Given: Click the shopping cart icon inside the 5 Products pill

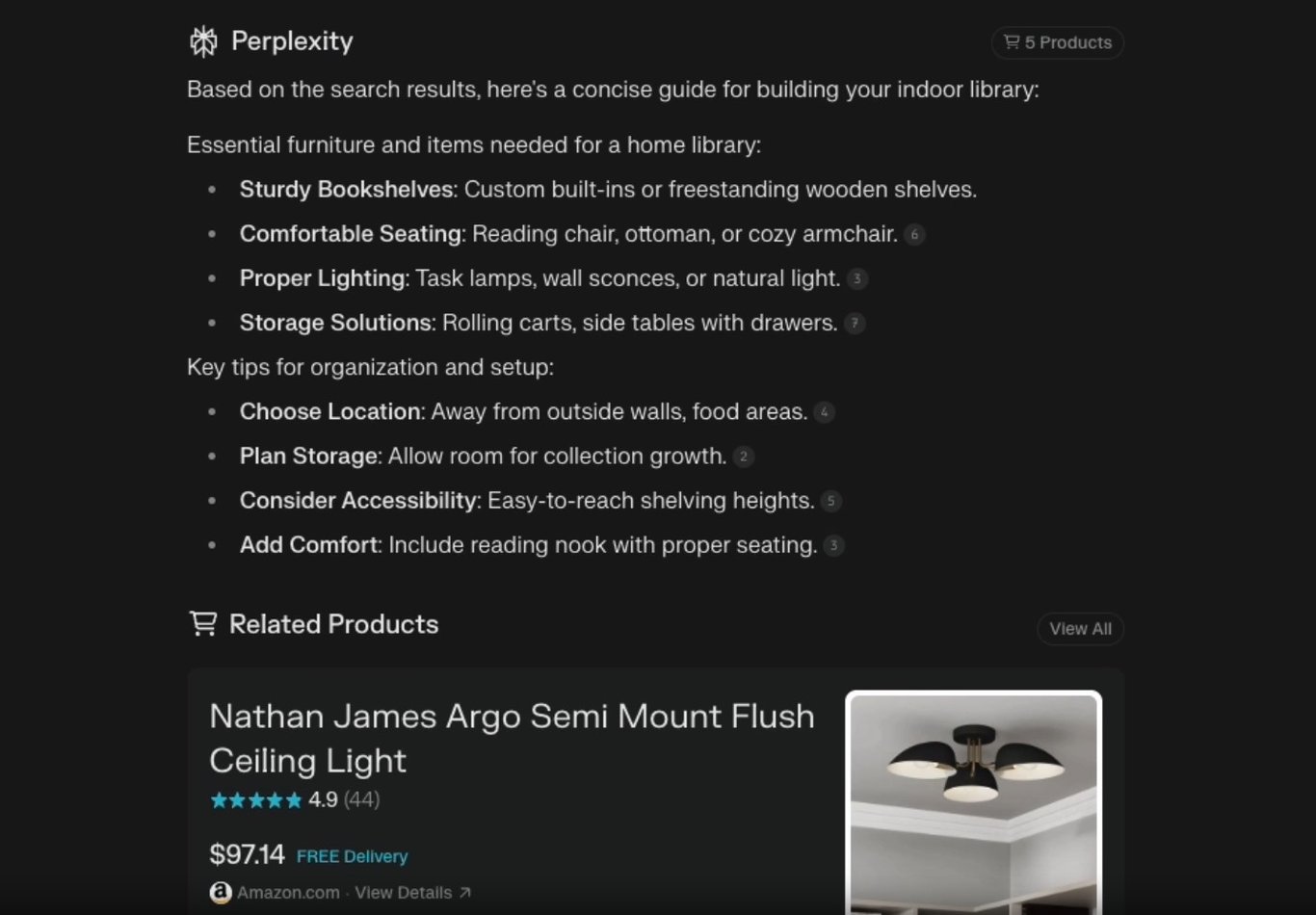Looking at the screenshot, I should click(x=1011, y=42).
